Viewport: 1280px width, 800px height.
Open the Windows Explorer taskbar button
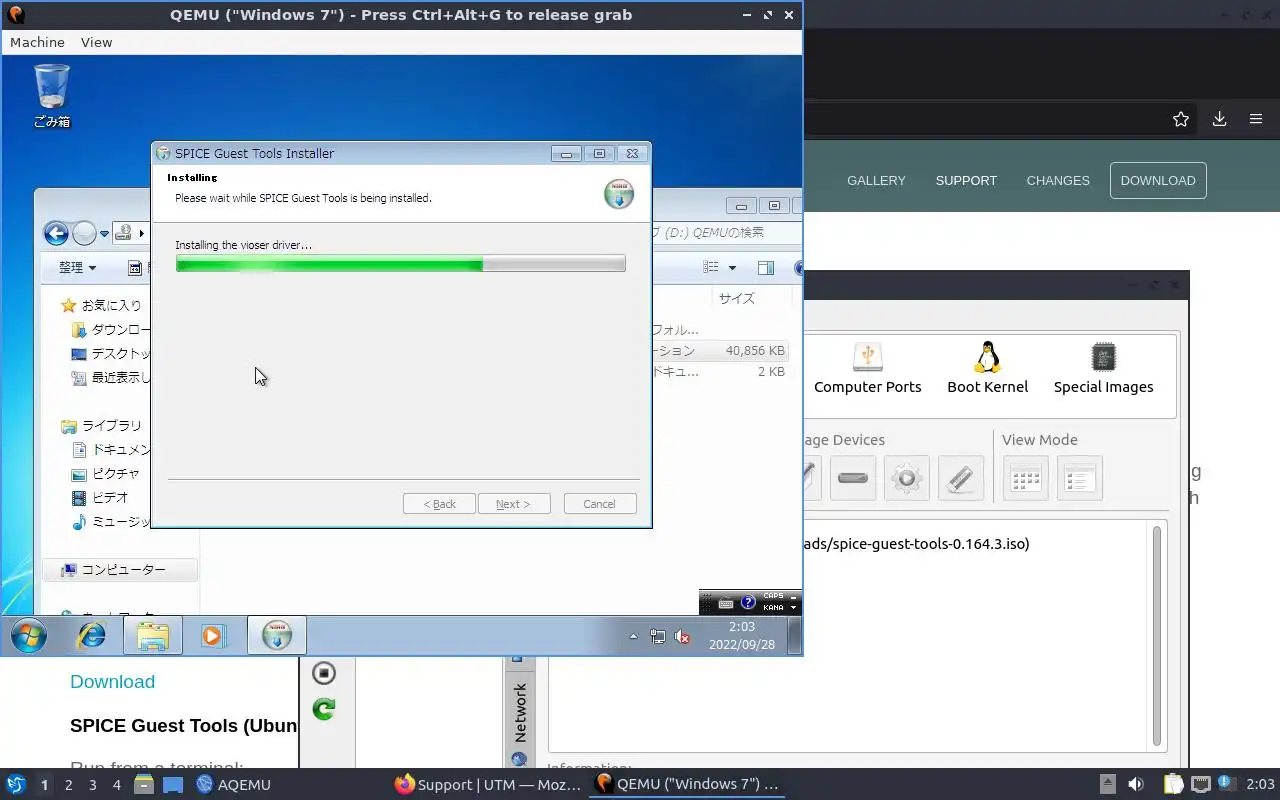click(153, 636)
